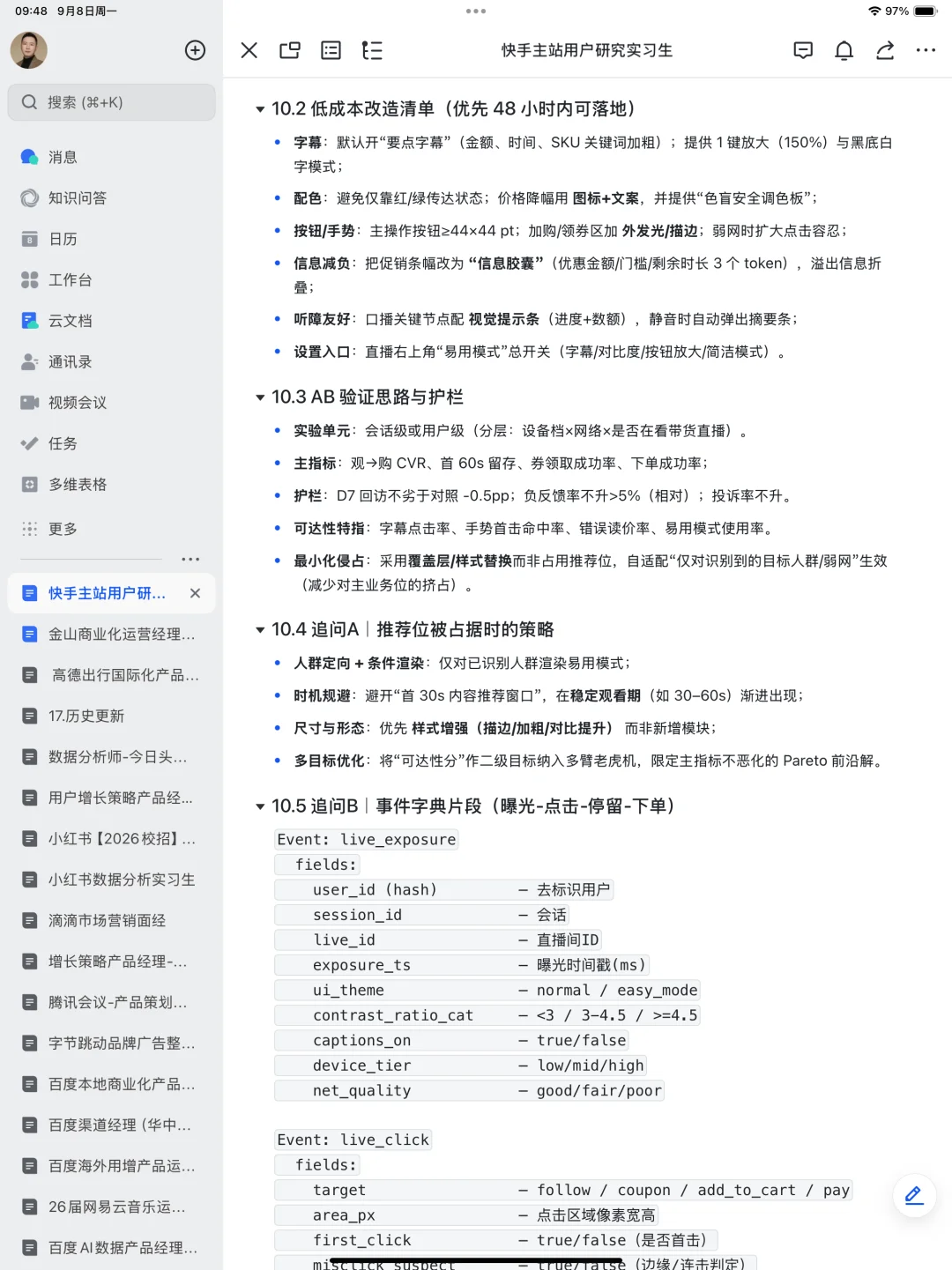Screen dimensions: 952x1270
Task: Open 17.历史更新 document
Action: coord(111,716)
